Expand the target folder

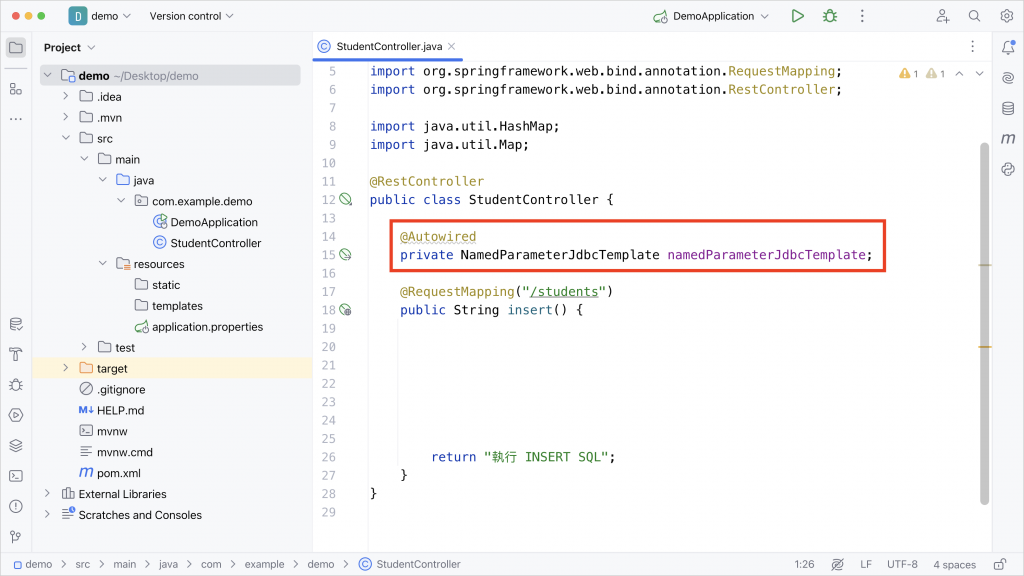(x=65, y=368)
